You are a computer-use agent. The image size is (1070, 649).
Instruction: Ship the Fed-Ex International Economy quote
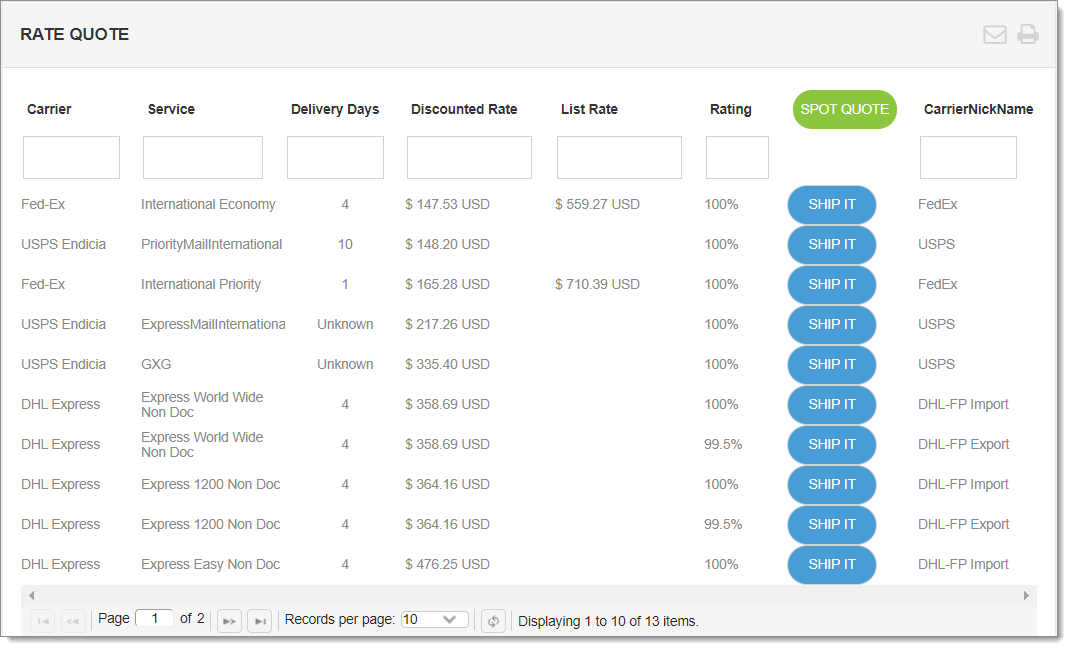(x=831, y=204)
